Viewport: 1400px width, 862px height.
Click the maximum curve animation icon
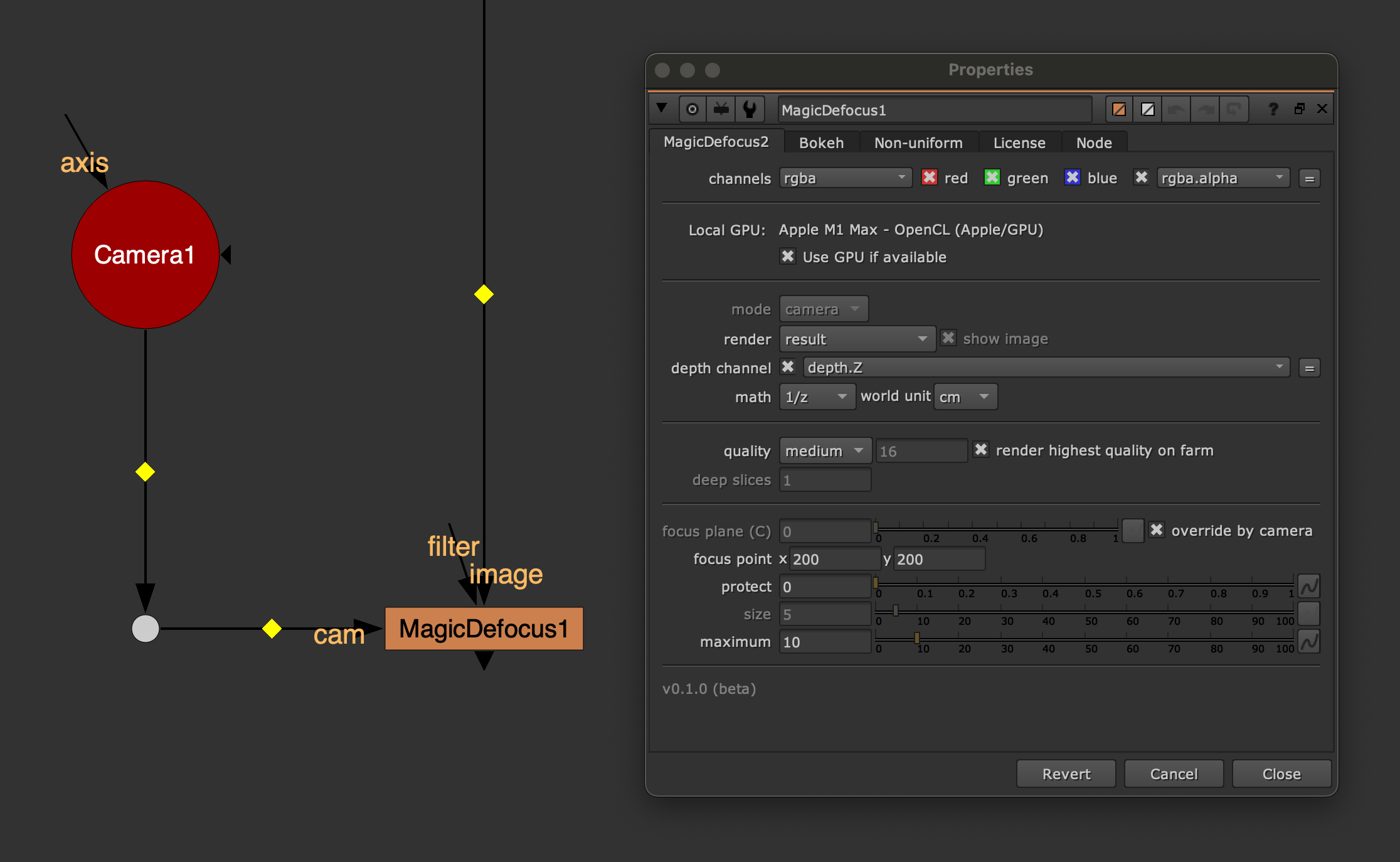point(1309,642)
